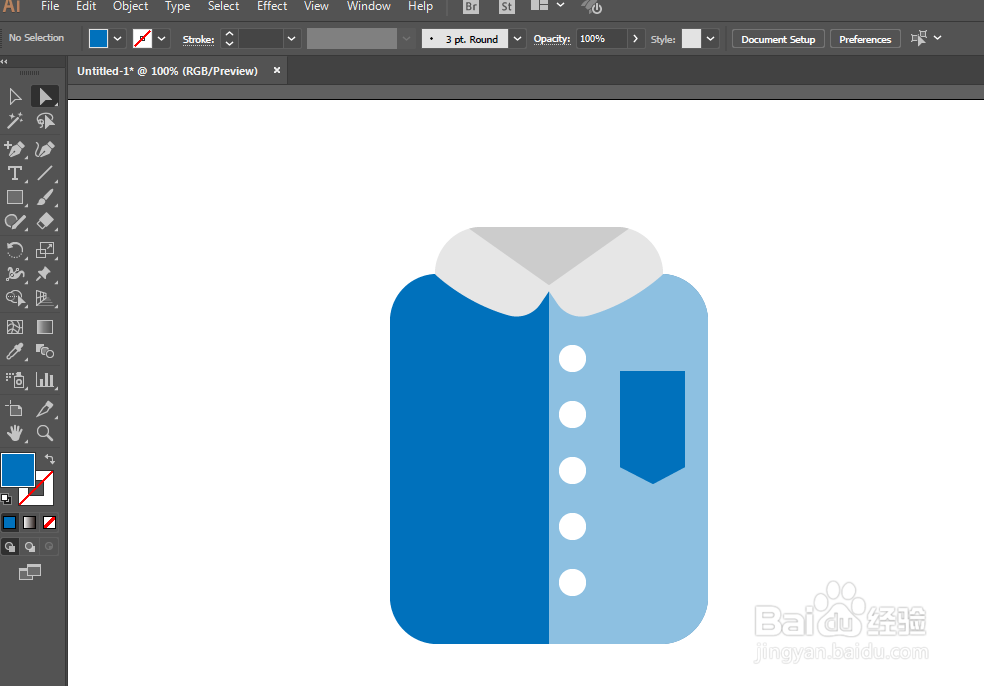Enable Draw Normal mode

[9, 547]
